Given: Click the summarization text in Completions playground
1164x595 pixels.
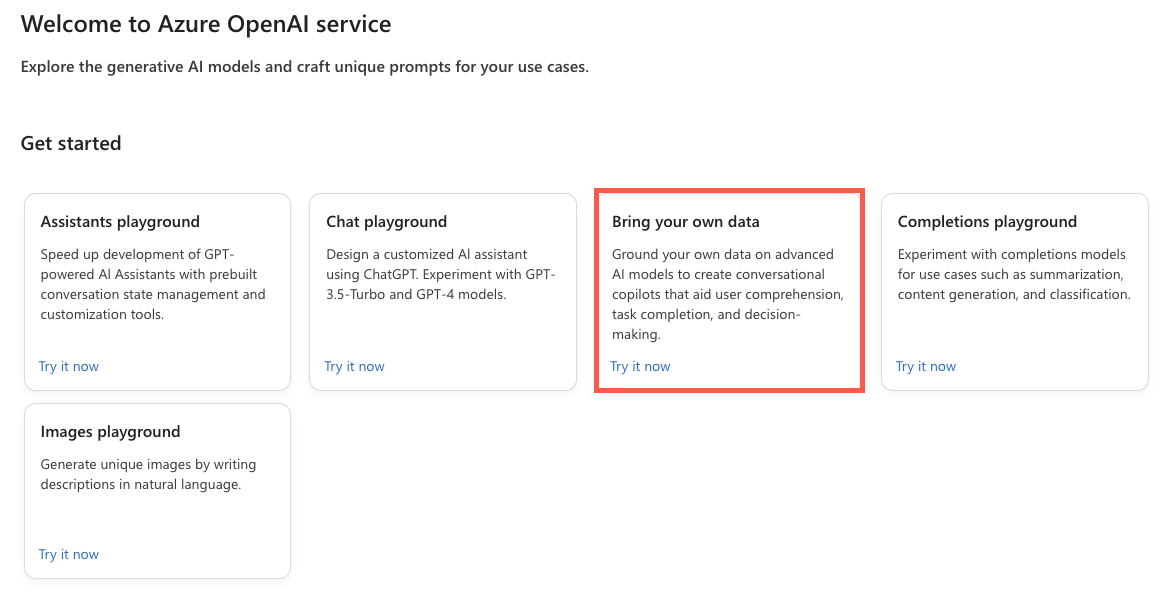Looking at the screenshot, I should pyautogui.click(x=1061, y=274).
